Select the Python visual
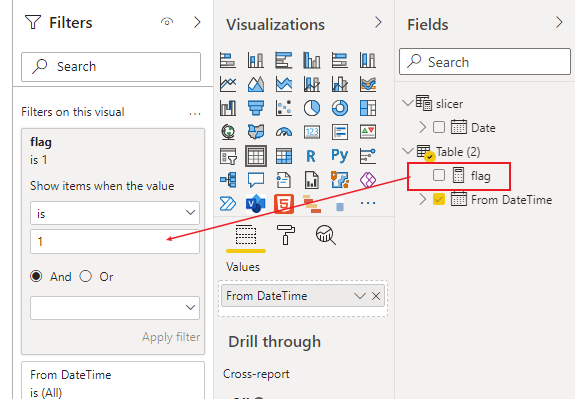575x399 pixels. point(340,155)
